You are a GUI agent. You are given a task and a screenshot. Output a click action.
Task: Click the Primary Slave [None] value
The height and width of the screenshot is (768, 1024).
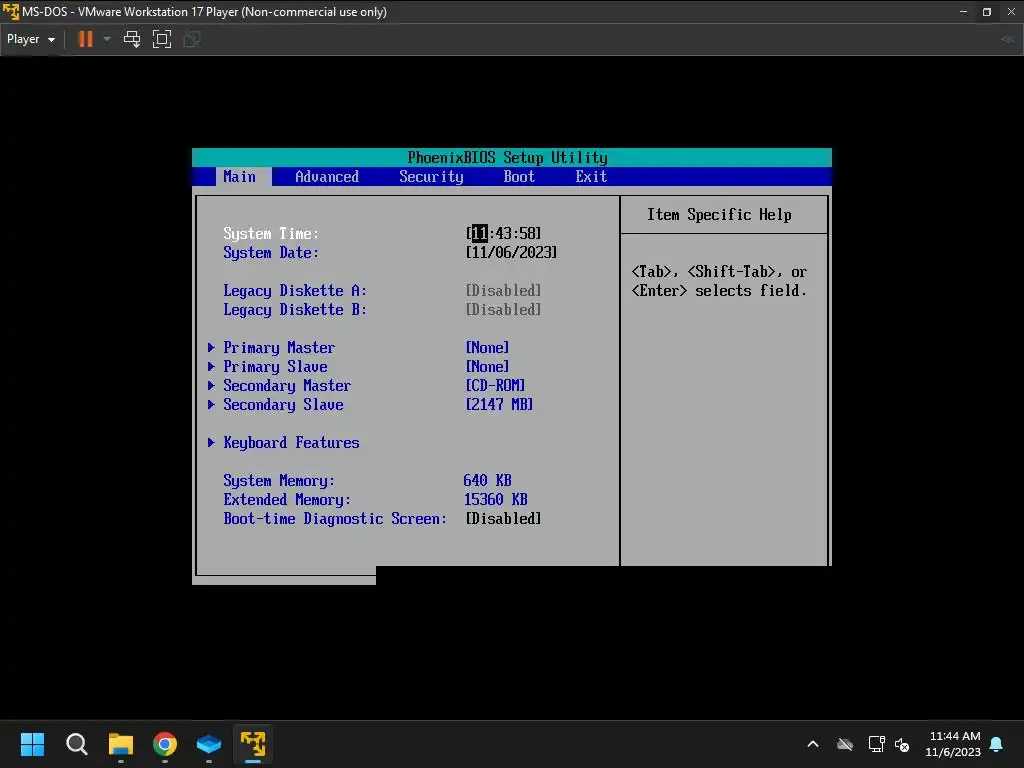[x=487, y=366]
